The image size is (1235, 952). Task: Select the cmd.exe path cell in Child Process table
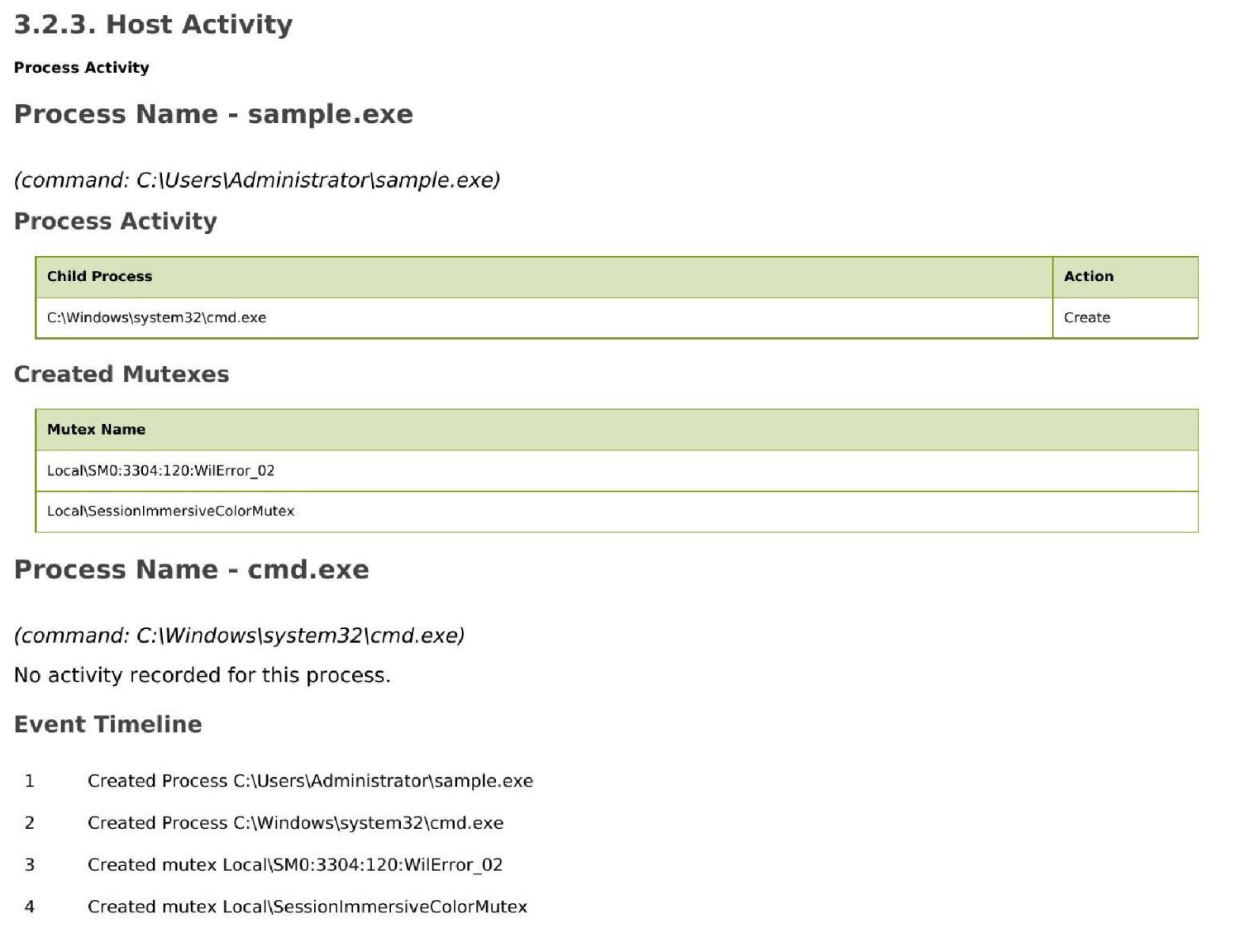156,318
